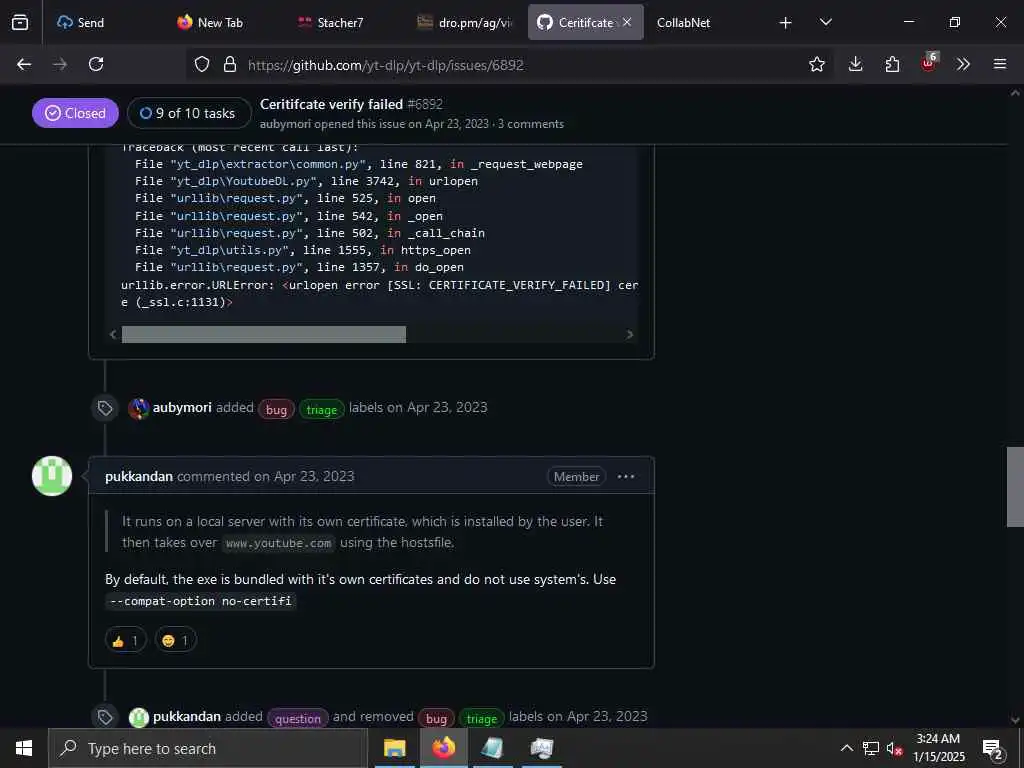
Task: Focus the GitHub issue URL address bar
Action: [509, 65]
